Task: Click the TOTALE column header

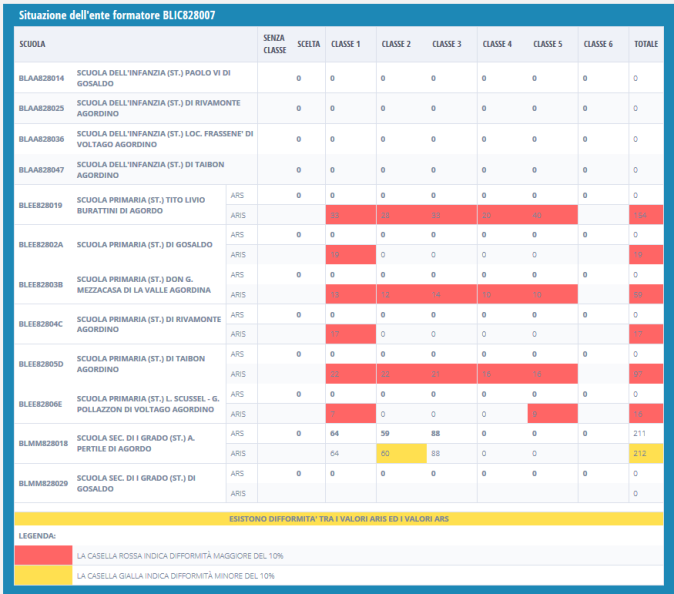Action: point(645,44)
